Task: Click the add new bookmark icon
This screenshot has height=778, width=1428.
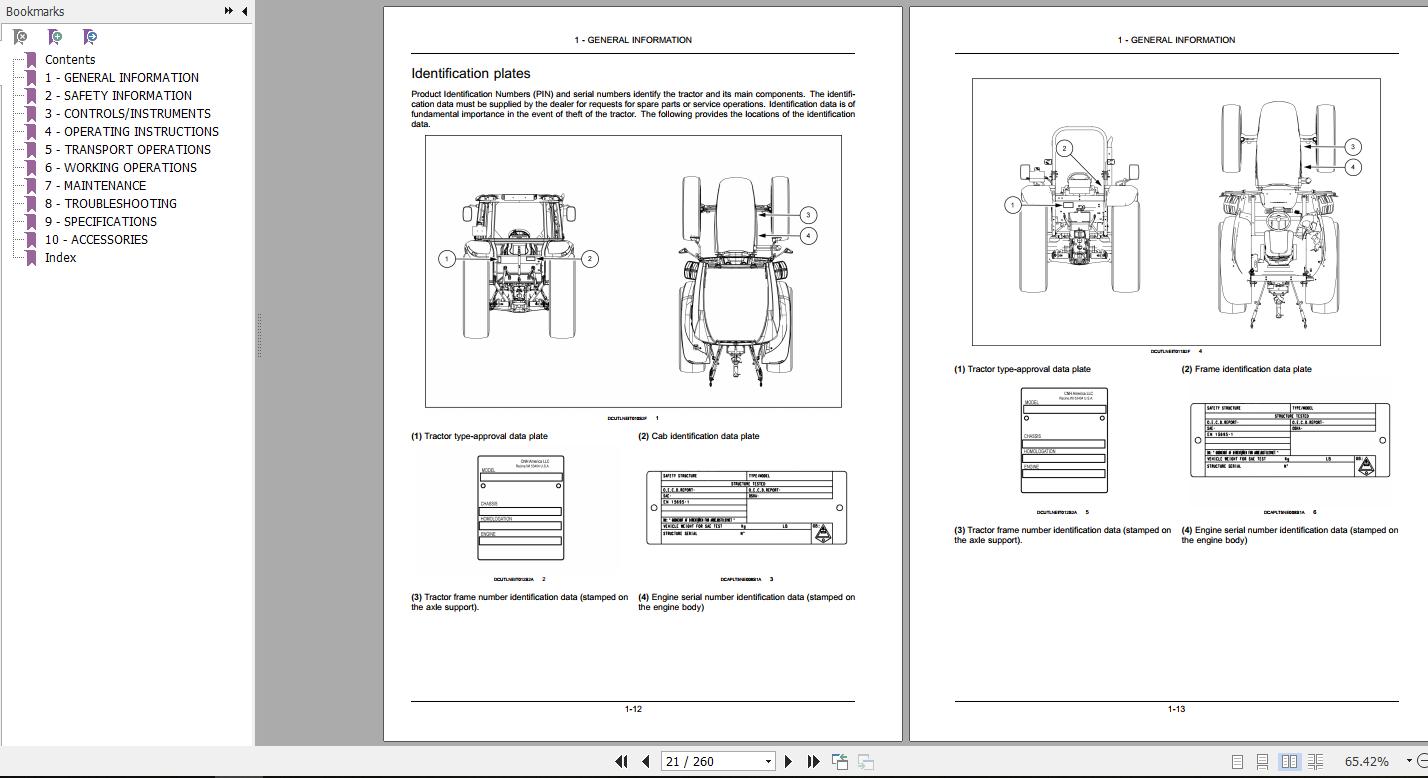Action: point(55,37)
